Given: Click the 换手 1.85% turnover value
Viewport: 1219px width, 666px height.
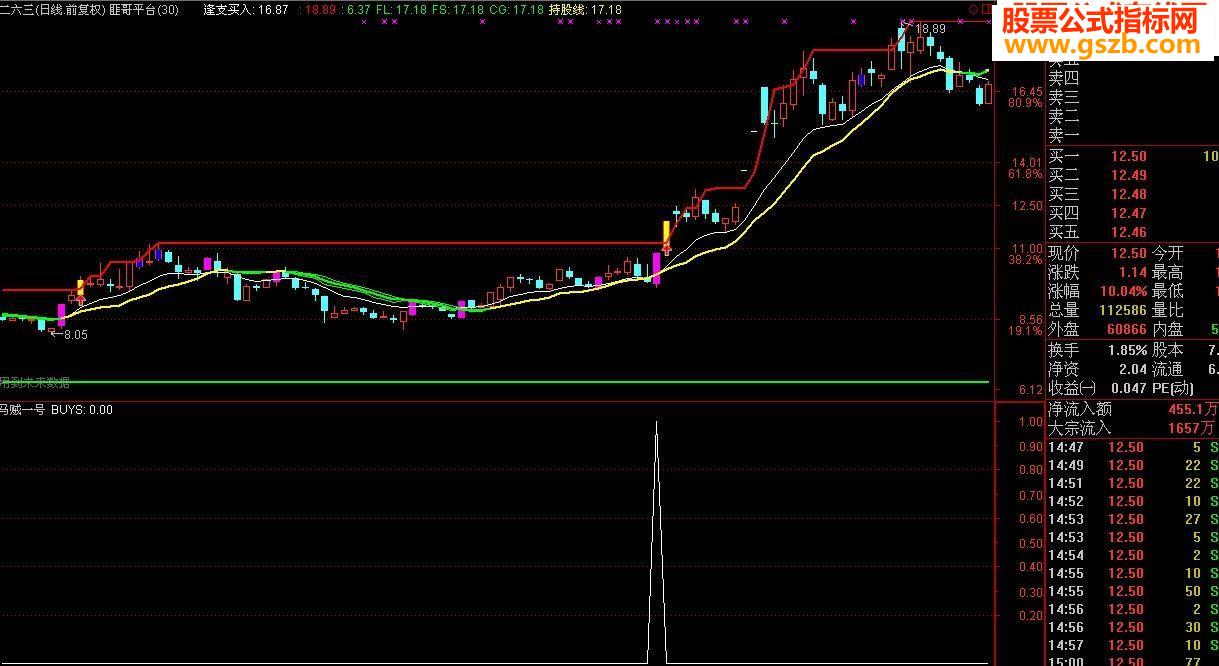Looking at the screenshot, I should coord(1127,350).
